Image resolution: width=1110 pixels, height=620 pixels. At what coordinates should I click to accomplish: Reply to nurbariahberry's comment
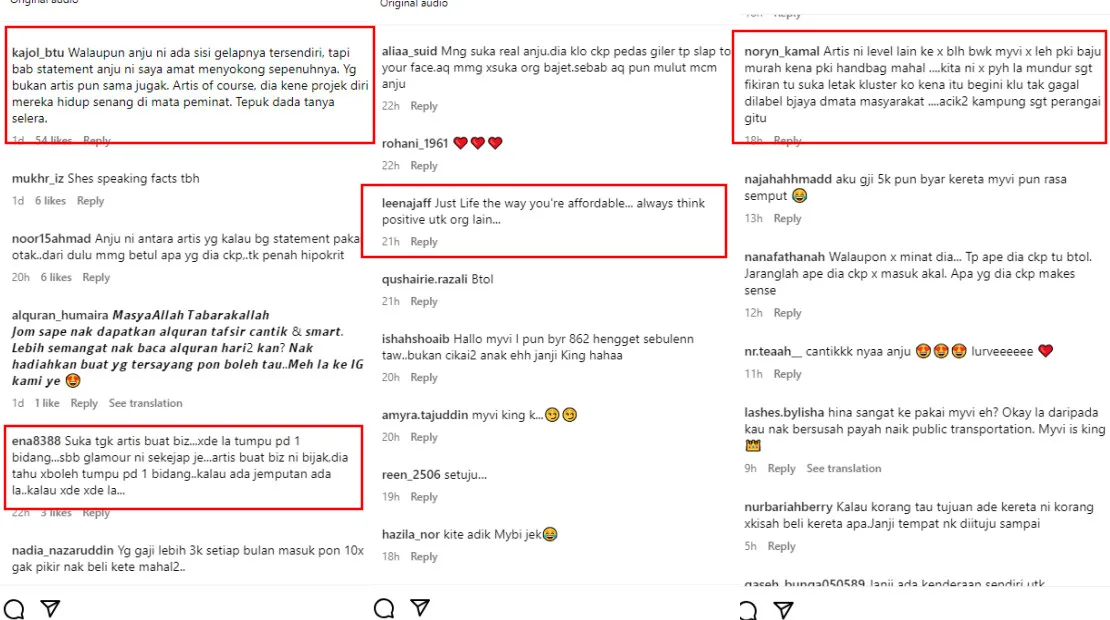point(781,547)
